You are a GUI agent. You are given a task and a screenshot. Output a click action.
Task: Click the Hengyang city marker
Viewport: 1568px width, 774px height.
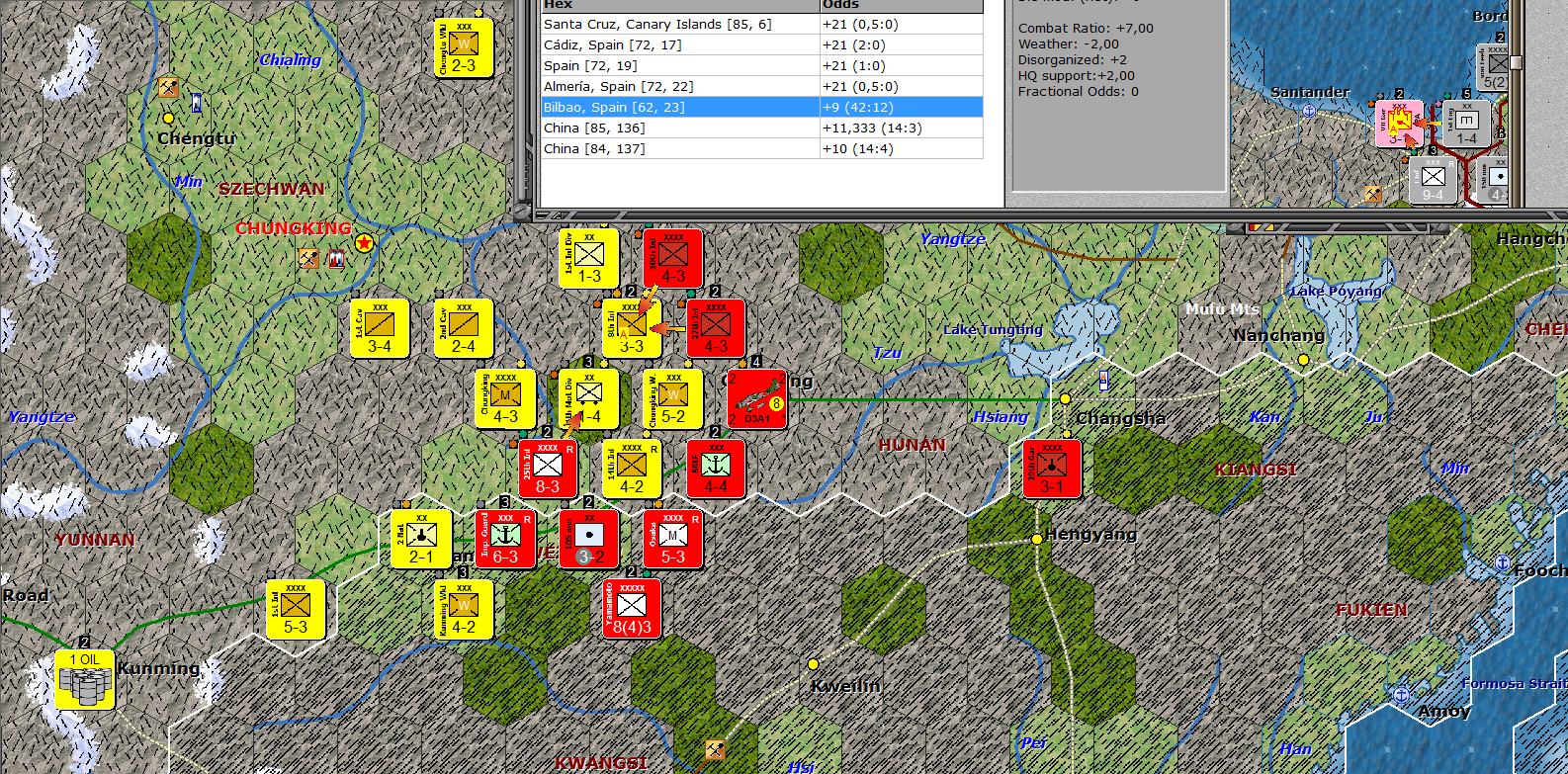1037,539
